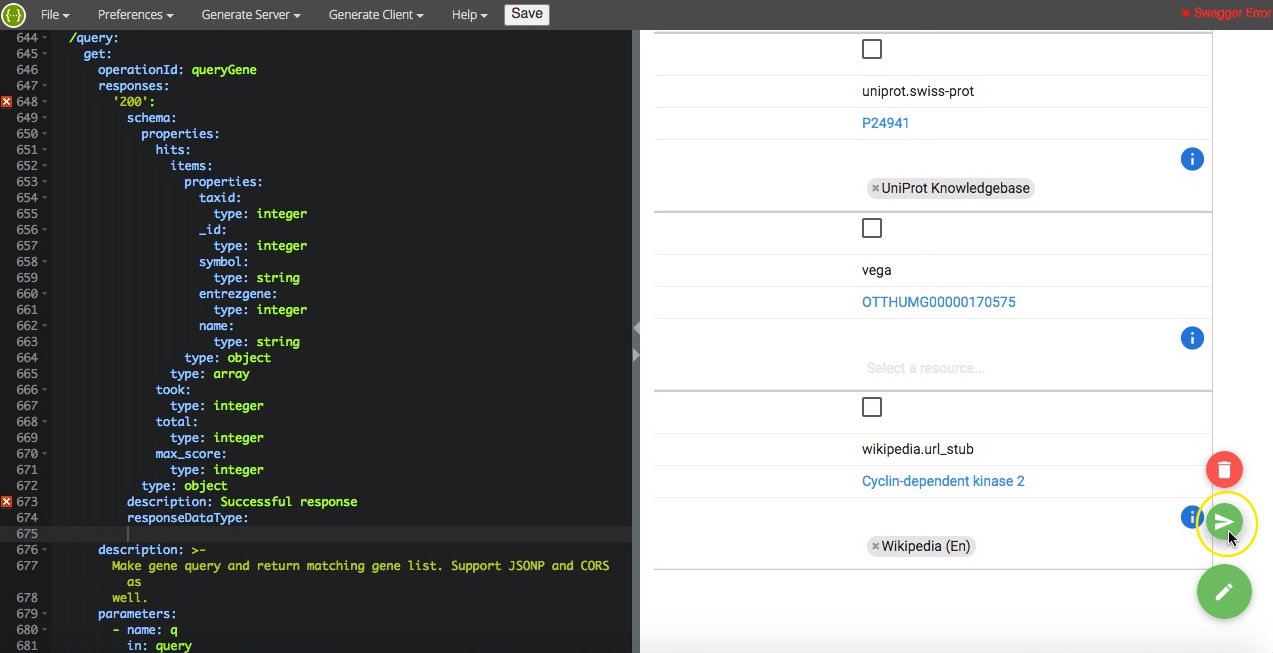1273x653 pixels.
Task: Remove the Wikipedia (En) tag
Action: 875,546
